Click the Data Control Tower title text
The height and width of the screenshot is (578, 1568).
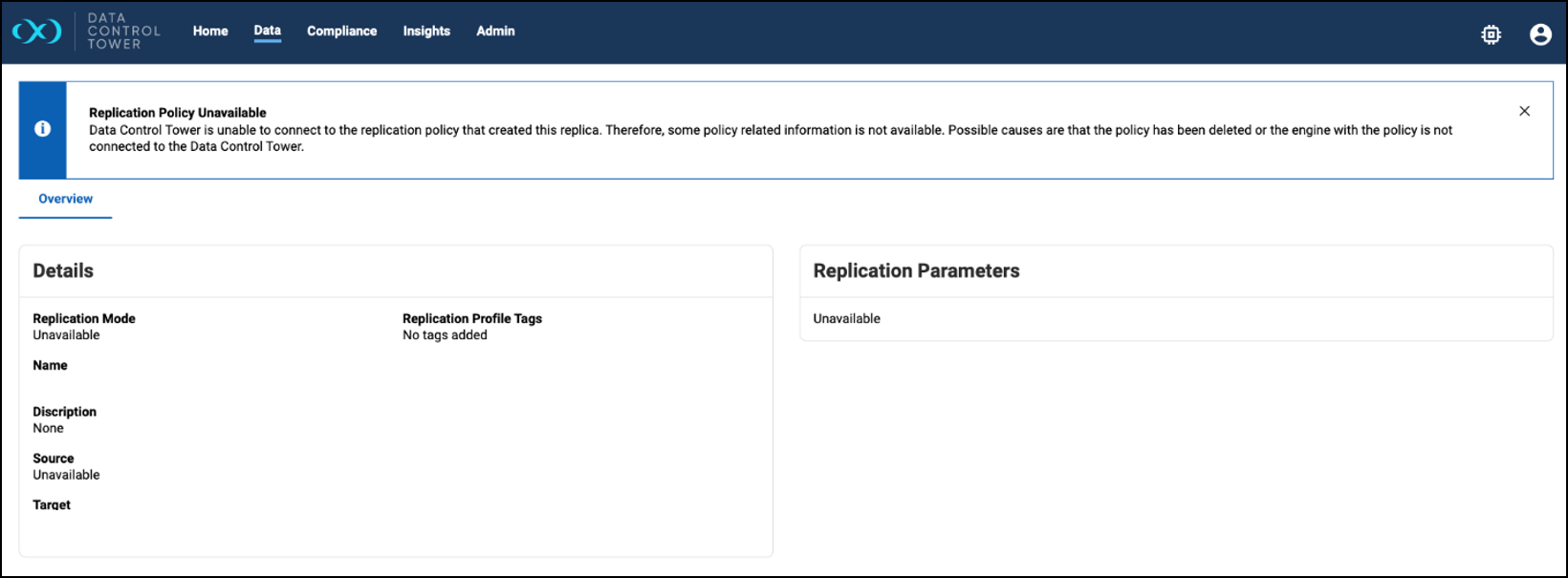click(123, 31)
